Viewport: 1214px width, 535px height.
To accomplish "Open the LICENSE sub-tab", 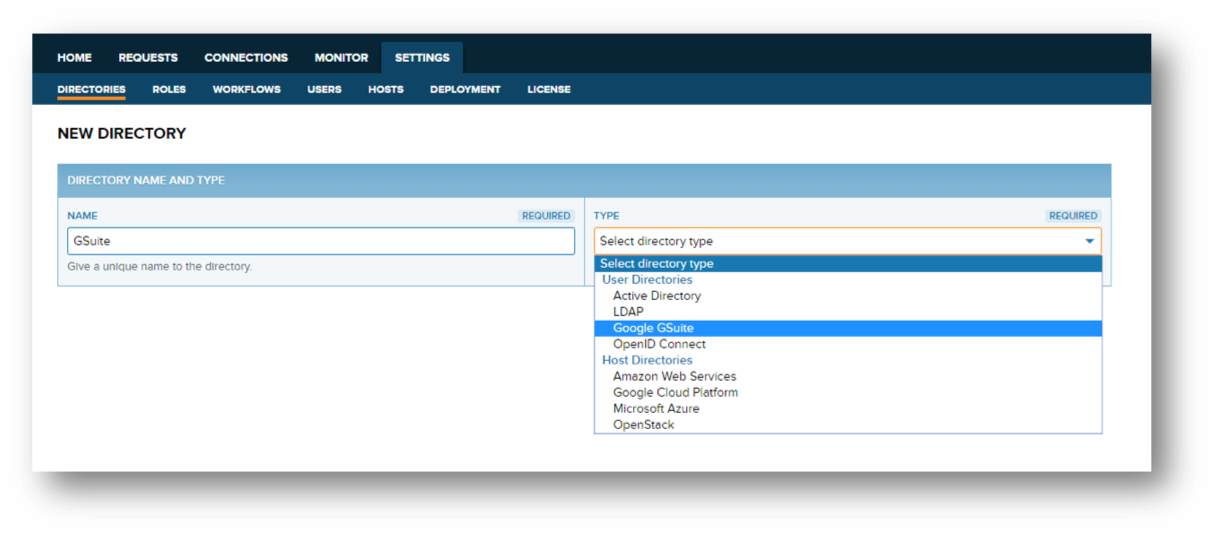I will (549, 89).
